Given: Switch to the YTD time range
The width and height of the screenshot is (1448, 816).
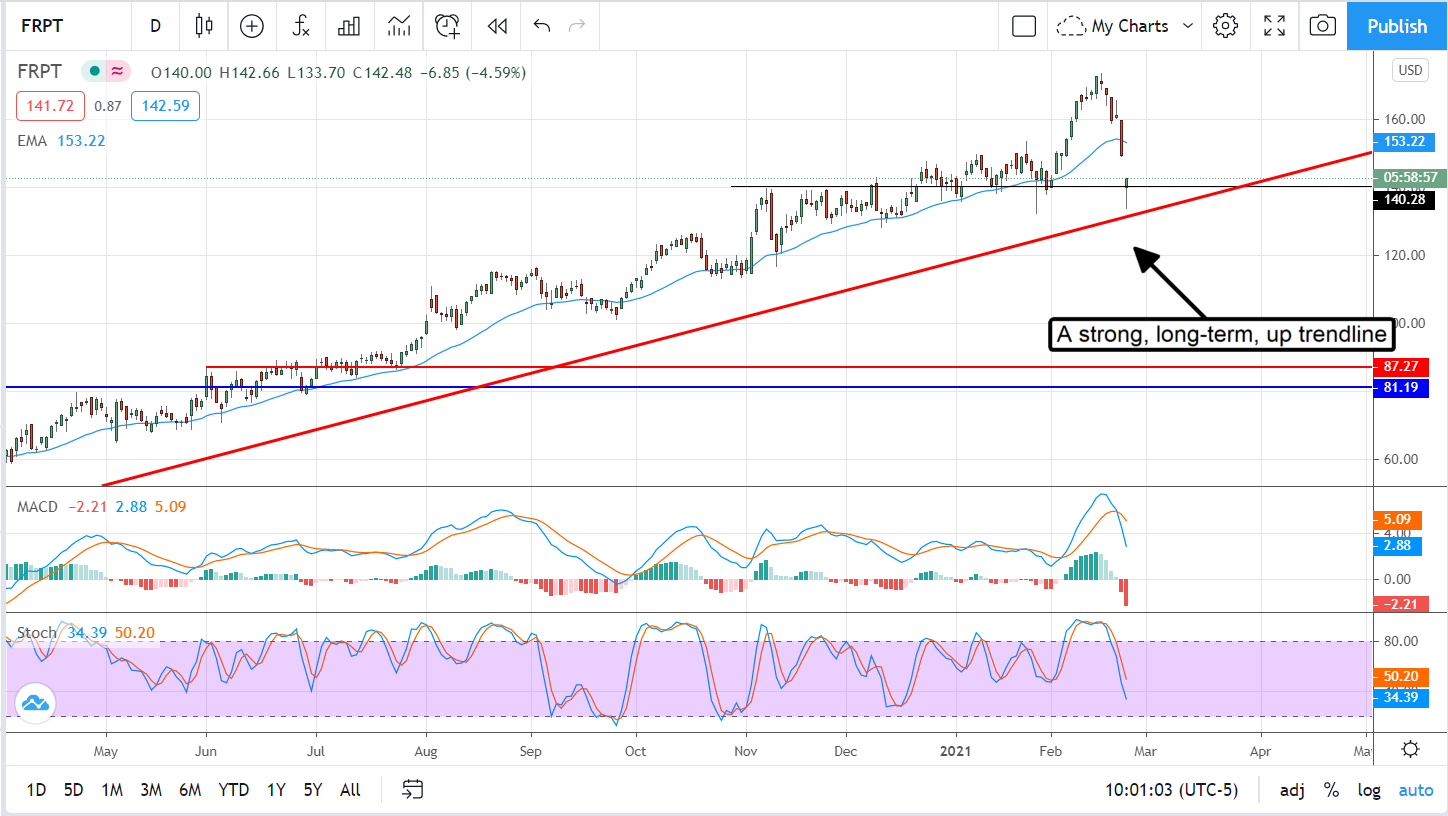Looking at the screenshot, I should tap(233, 790).
